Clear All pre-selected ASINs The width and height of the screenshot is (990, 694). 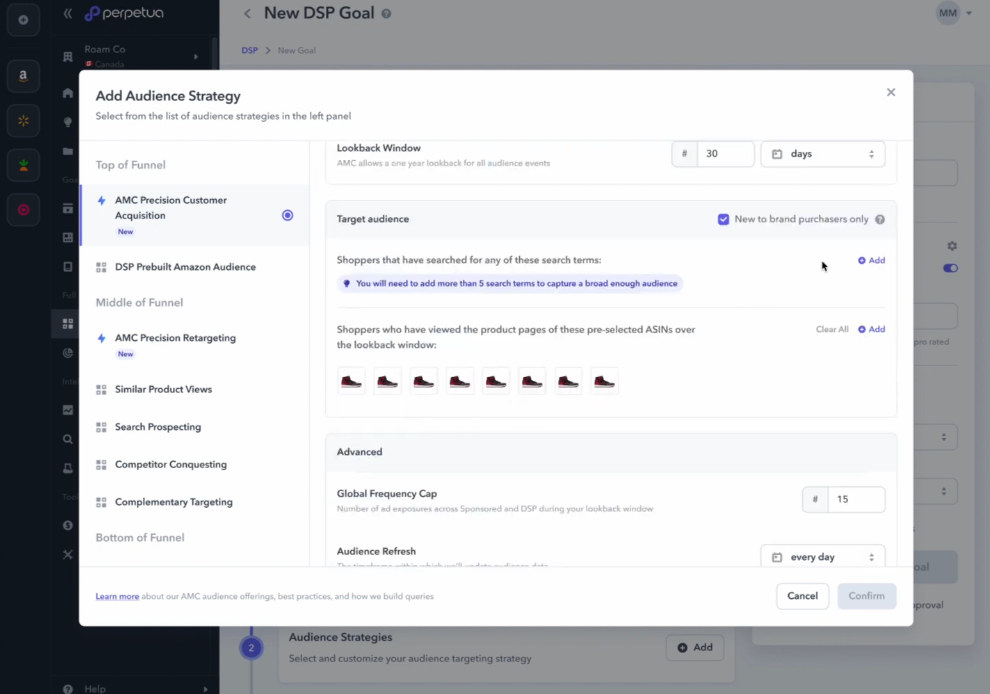tap(832, 329)
